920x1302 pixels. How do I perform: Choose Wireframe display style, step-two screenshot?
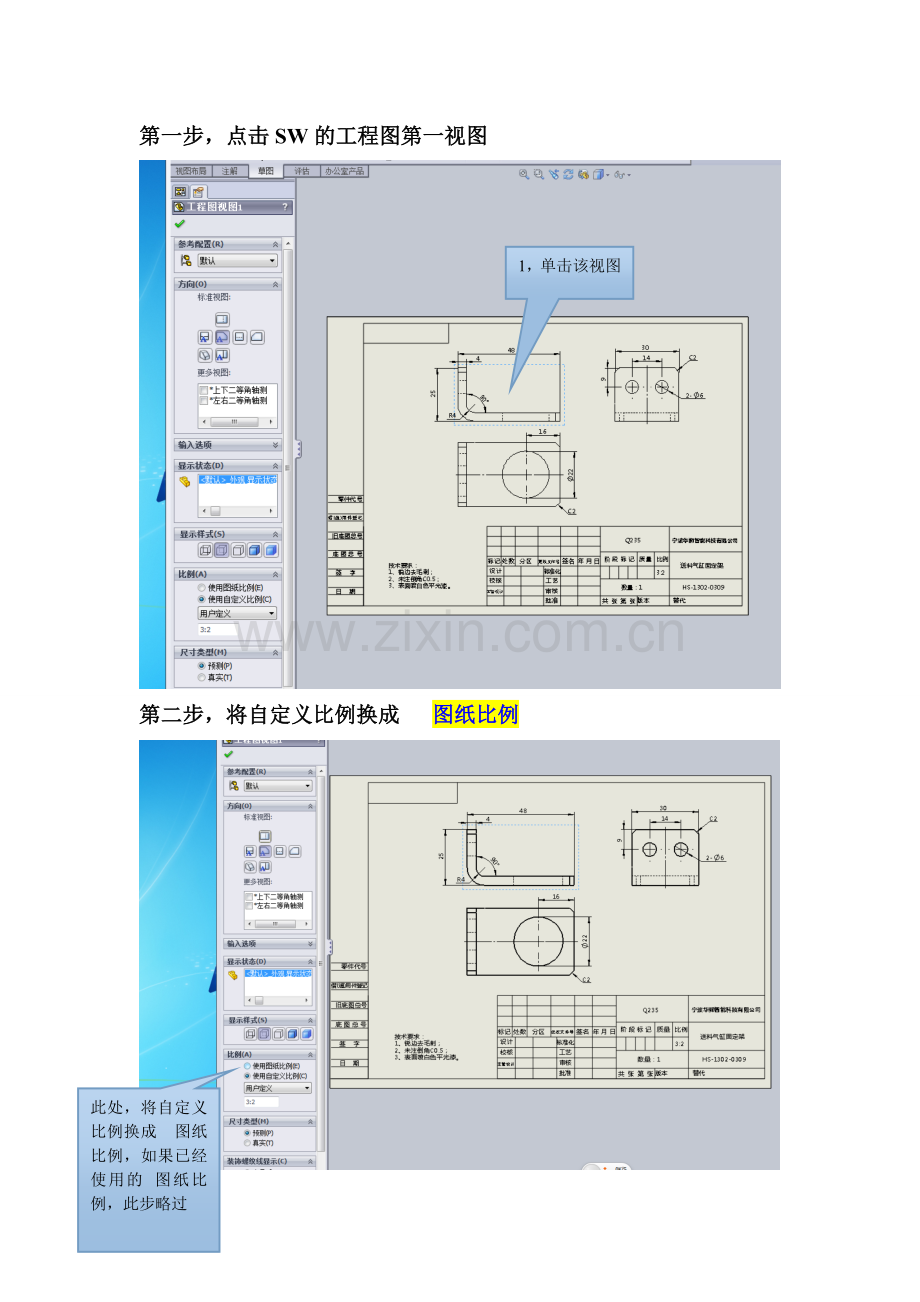pos(250,1034)
